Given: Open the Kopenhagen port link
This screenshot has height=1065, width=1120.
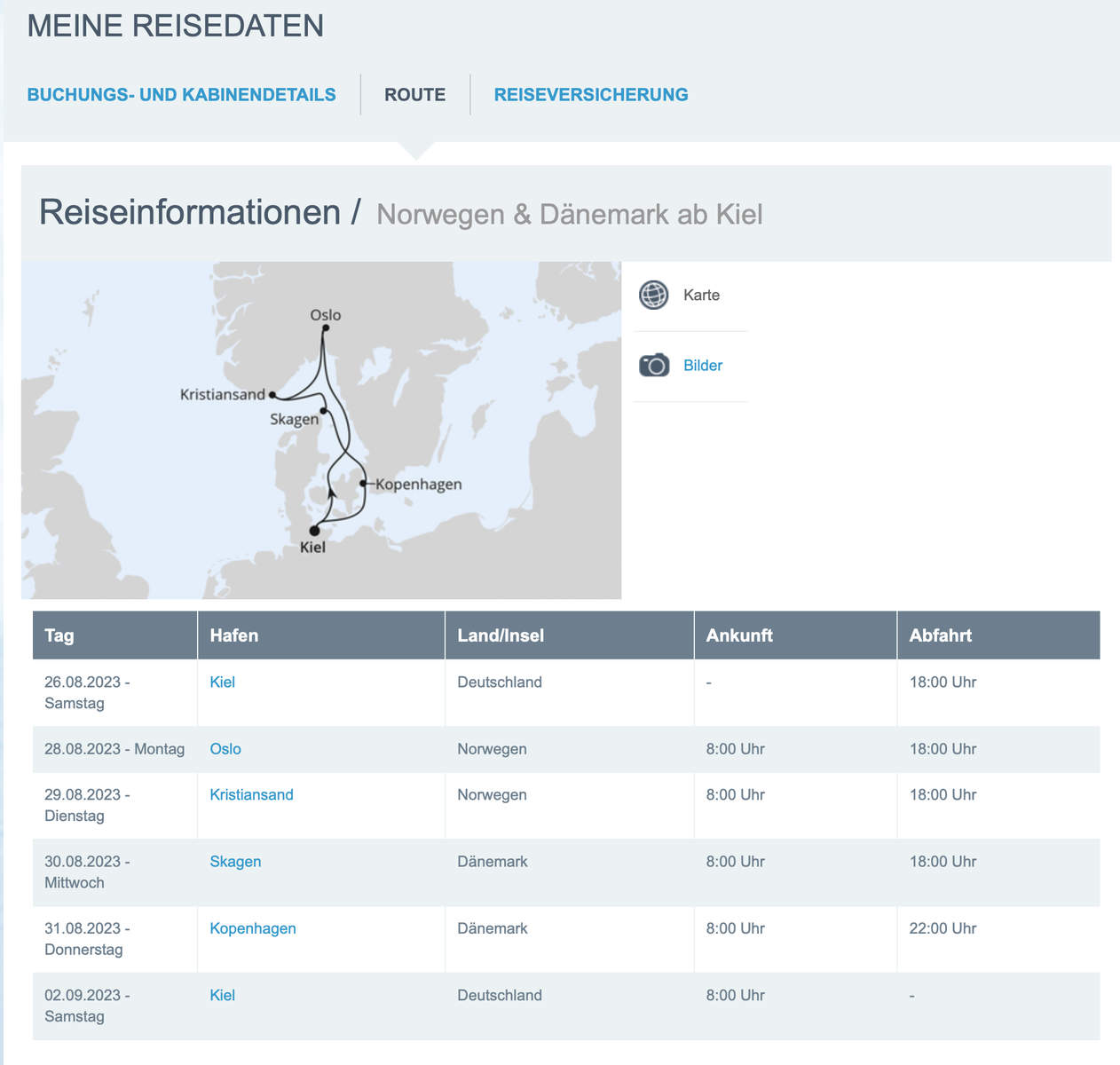Looking at the screenshot, I should click(253, 928).
